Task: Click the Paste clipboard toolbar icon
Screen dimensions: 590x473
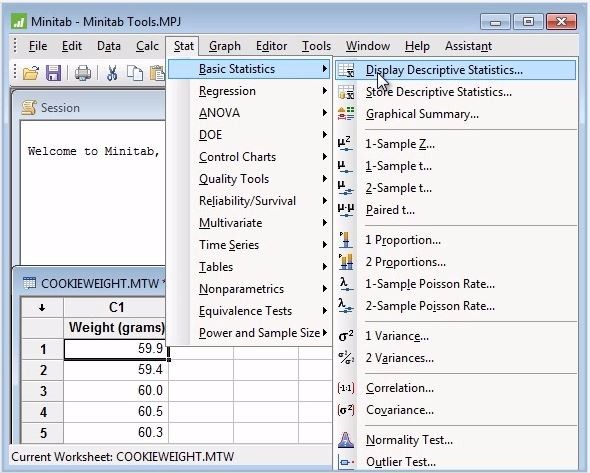Action: [x=158, y=73]
